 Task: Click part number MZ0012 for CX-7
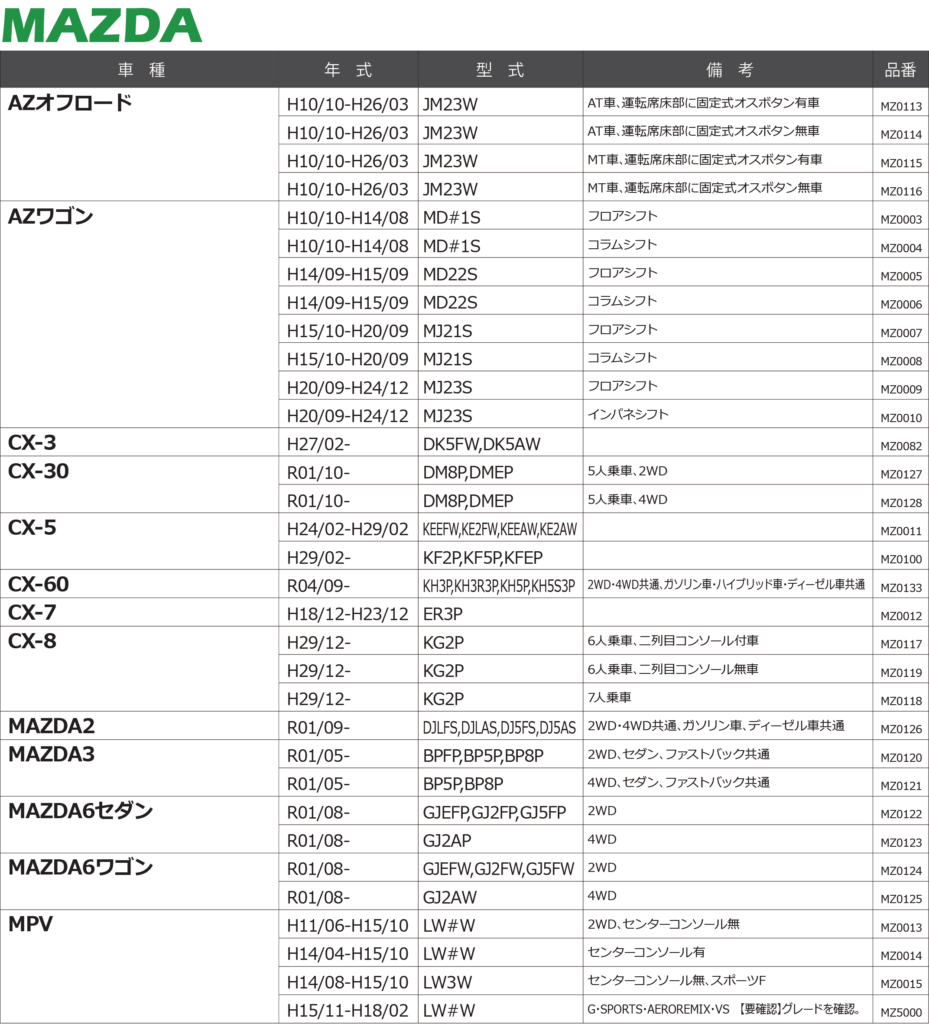click(x=901, y=616)
